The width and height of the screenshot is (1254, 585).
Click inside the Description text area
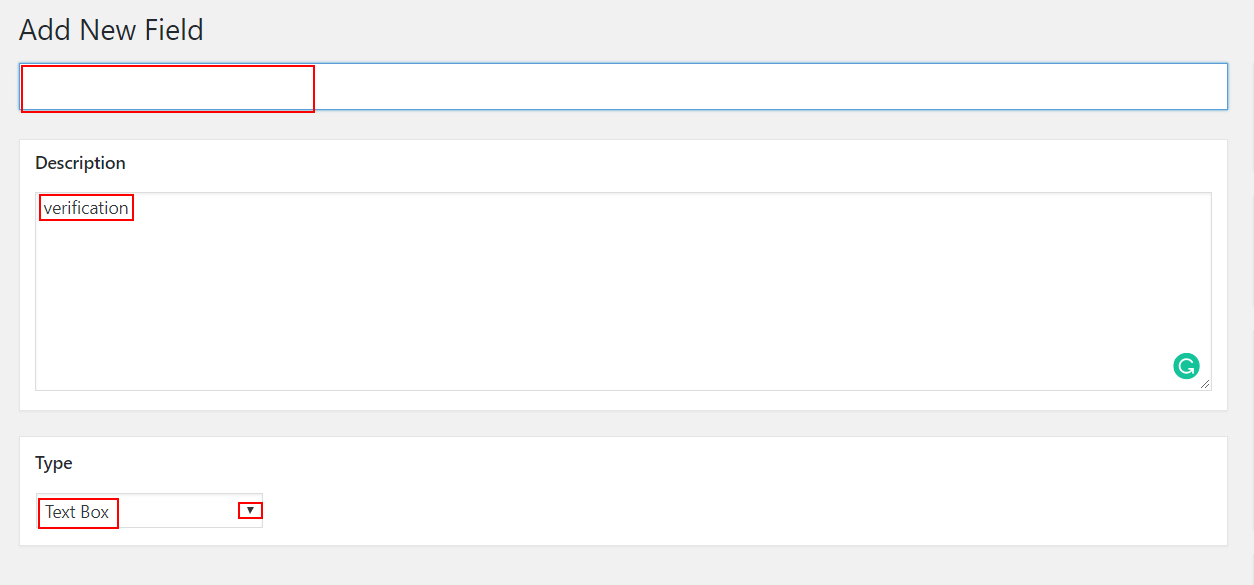623,291
